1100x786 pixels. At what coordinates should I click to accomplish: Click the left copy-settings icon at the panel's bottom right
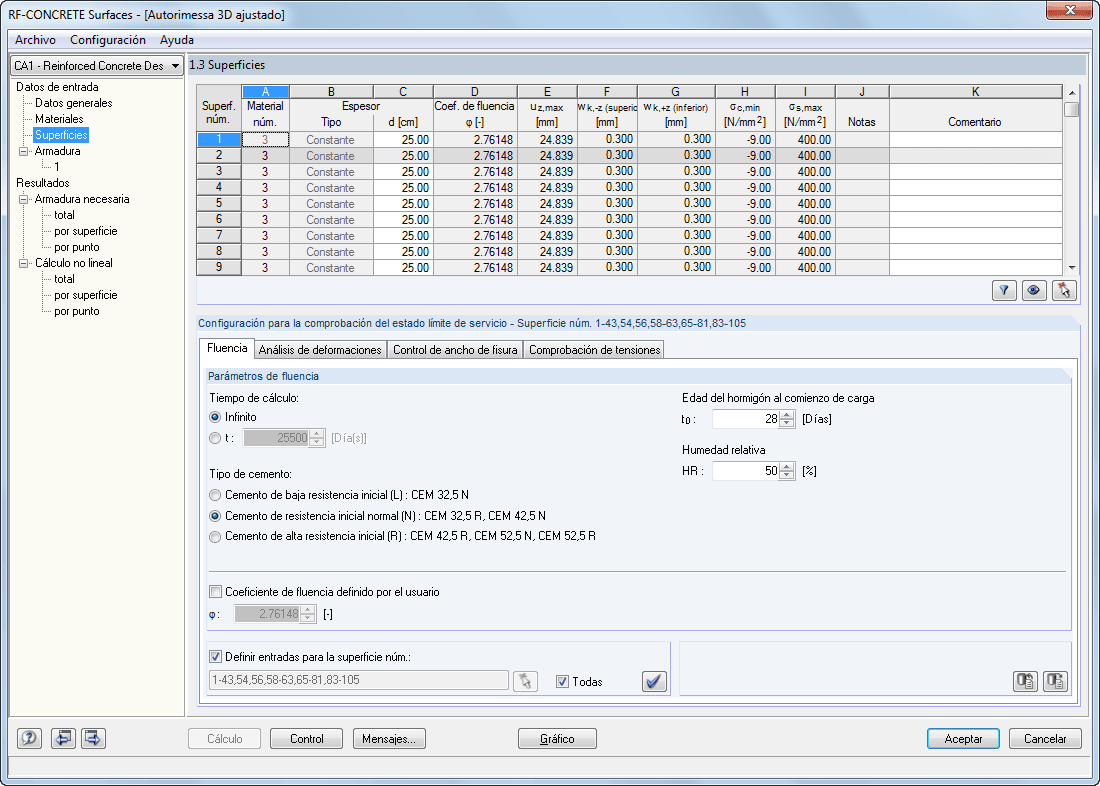click(x=1026, y=681)
